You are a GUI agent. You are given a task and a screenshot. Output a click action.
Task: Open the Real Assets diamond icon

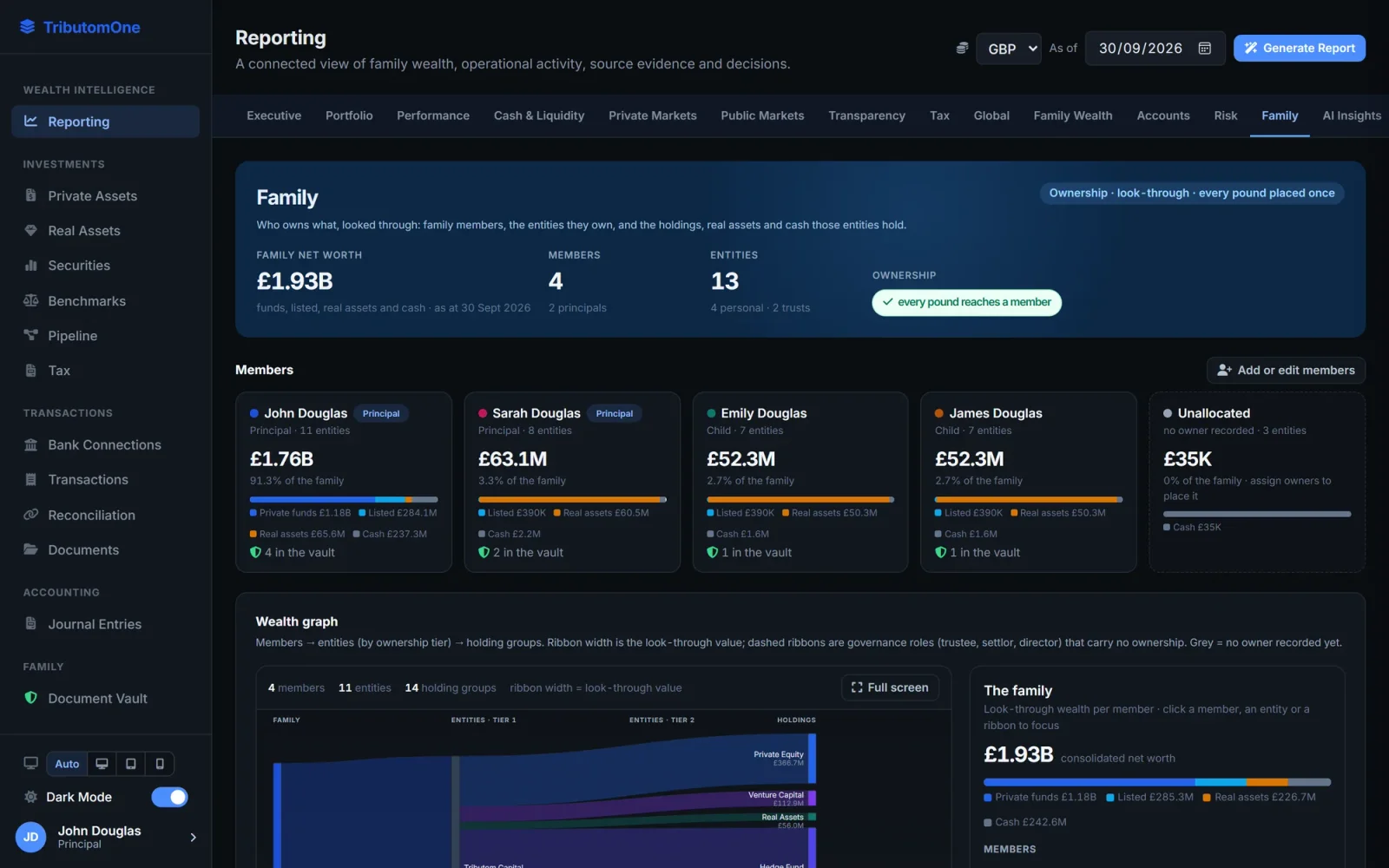pos(31,231)
